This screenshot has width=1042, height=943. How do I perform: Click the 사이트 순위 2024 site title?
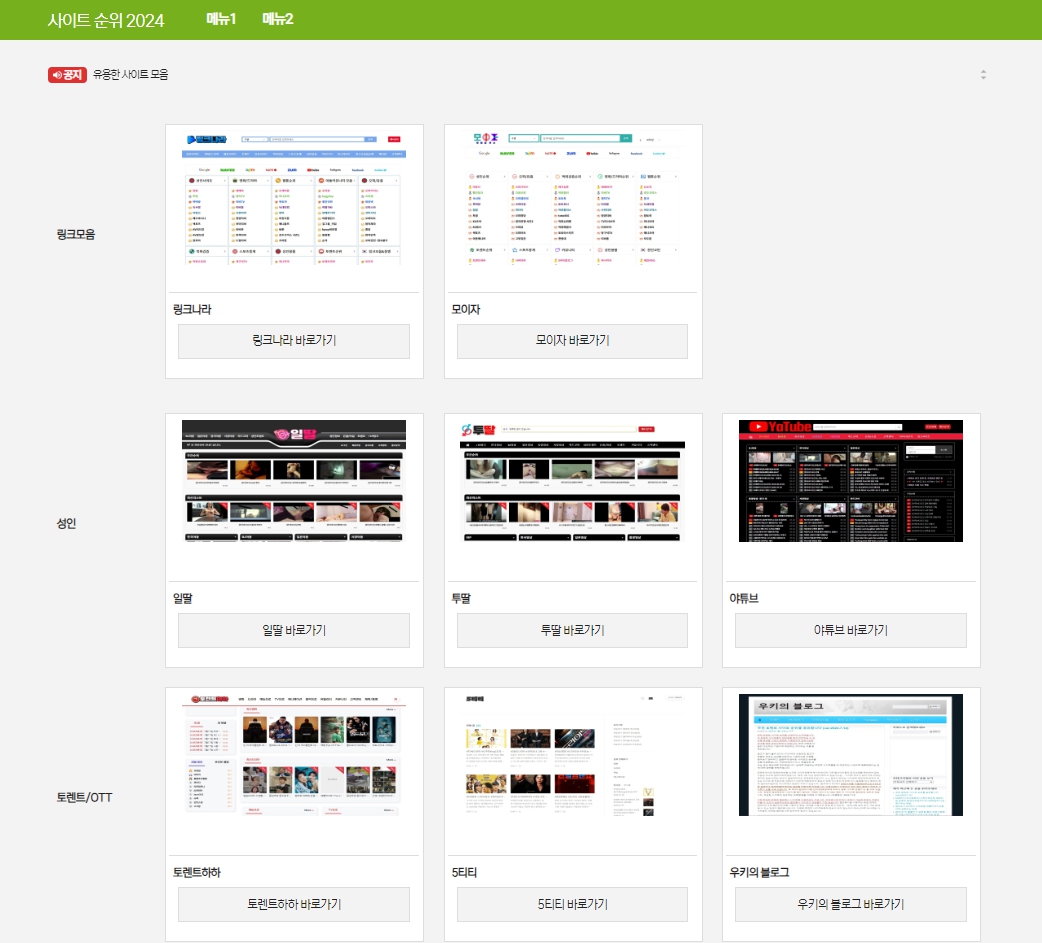pyautogui.click(x=106, y=20)
